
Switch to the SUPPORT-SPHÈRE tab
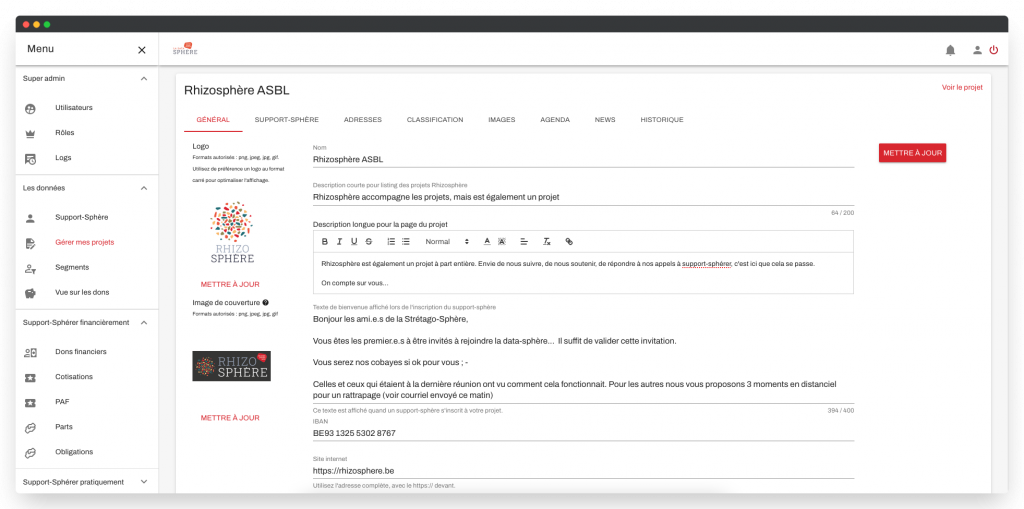pos(287,120)
